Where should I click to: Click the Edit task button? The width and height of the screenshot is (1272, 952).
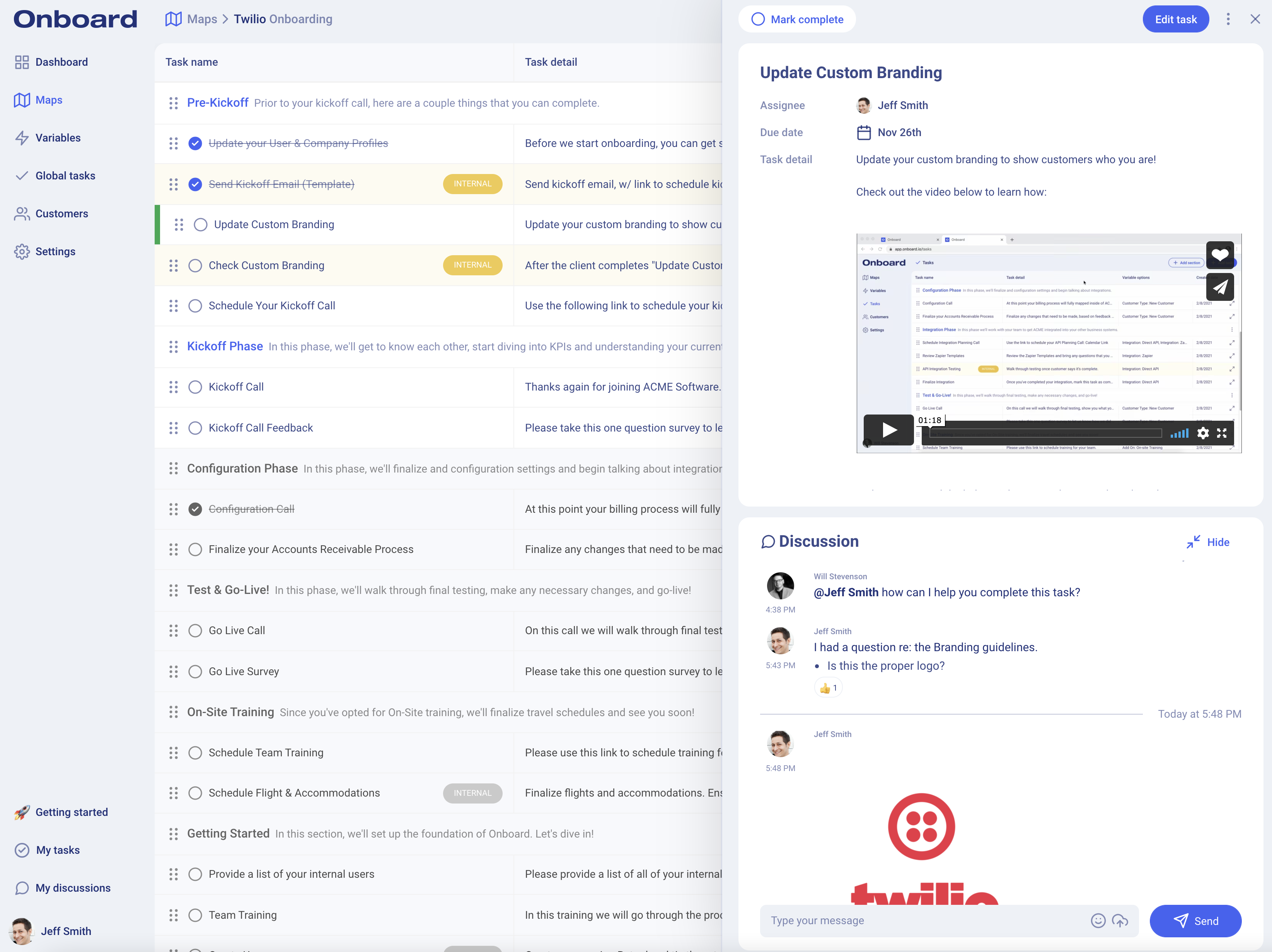click(1175, 20)
